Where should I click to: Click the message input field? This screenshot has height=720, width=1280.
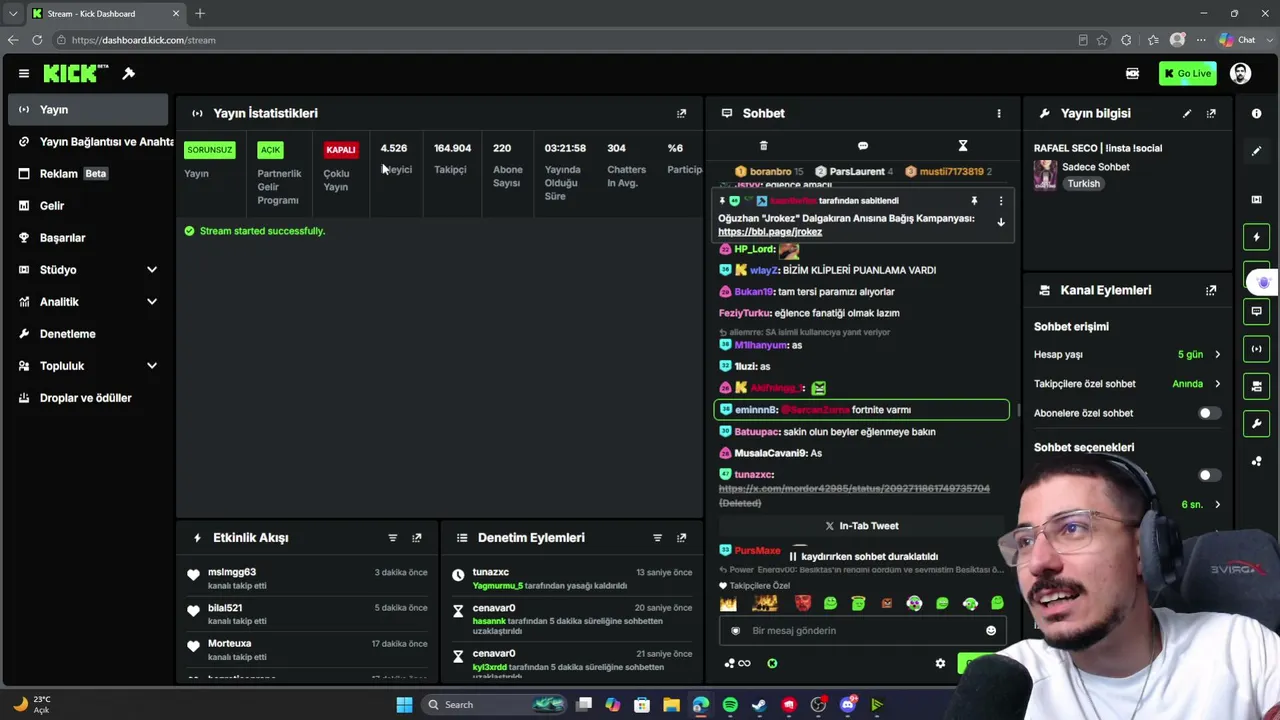862,631
